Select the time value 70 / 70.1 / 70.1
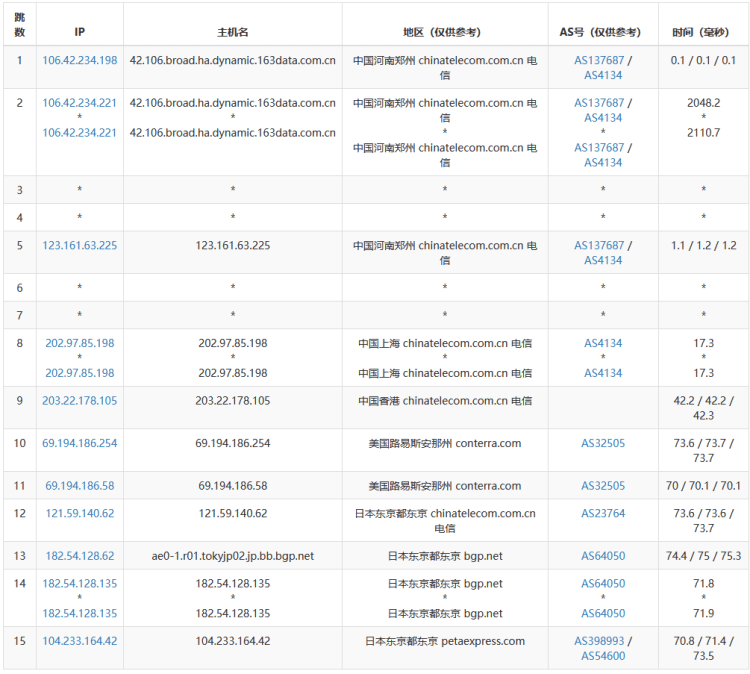Screen dimensions: 750x674 click(703, 486)
